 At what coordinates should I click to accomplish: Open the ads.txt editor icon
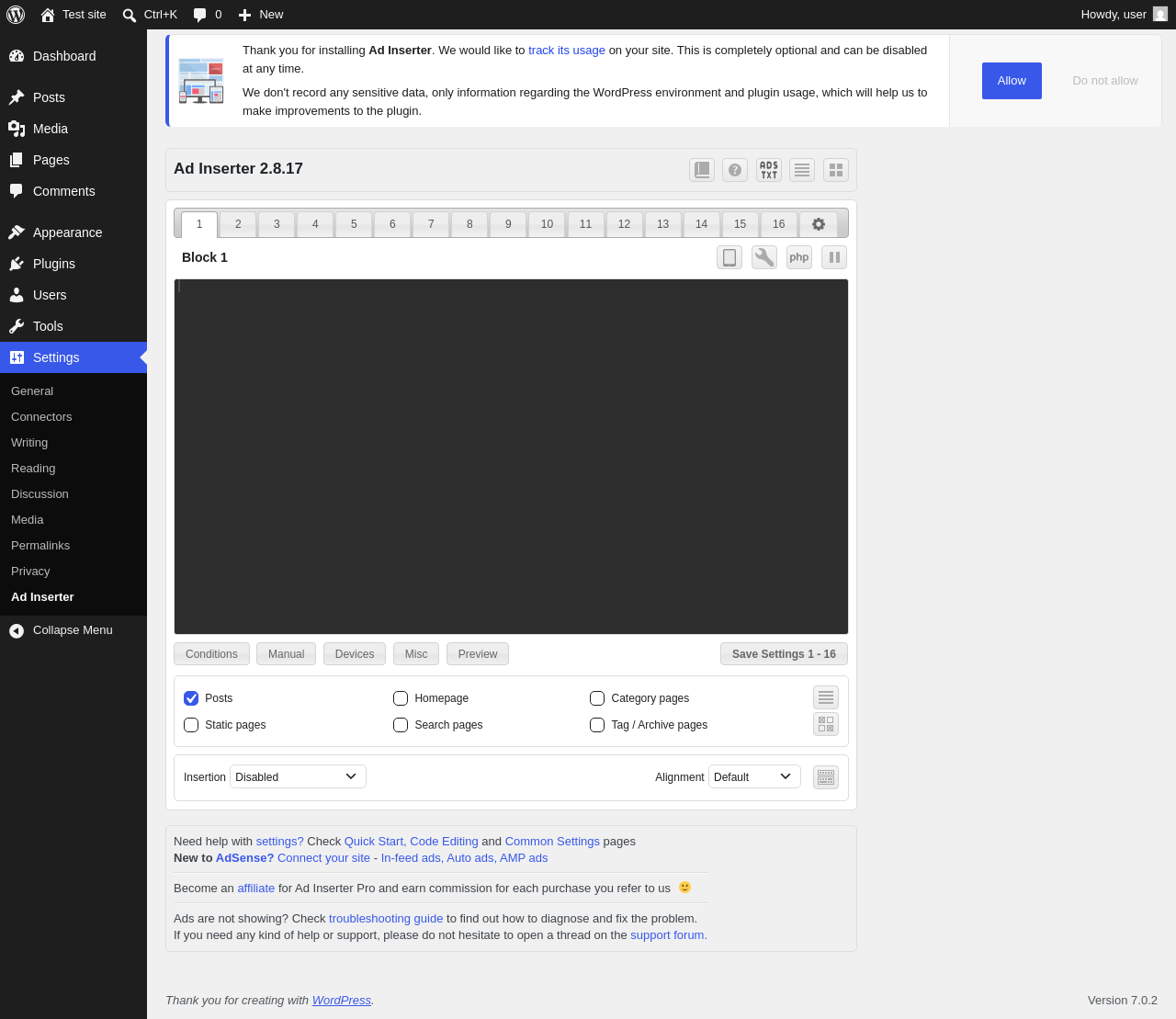[769, 170]
